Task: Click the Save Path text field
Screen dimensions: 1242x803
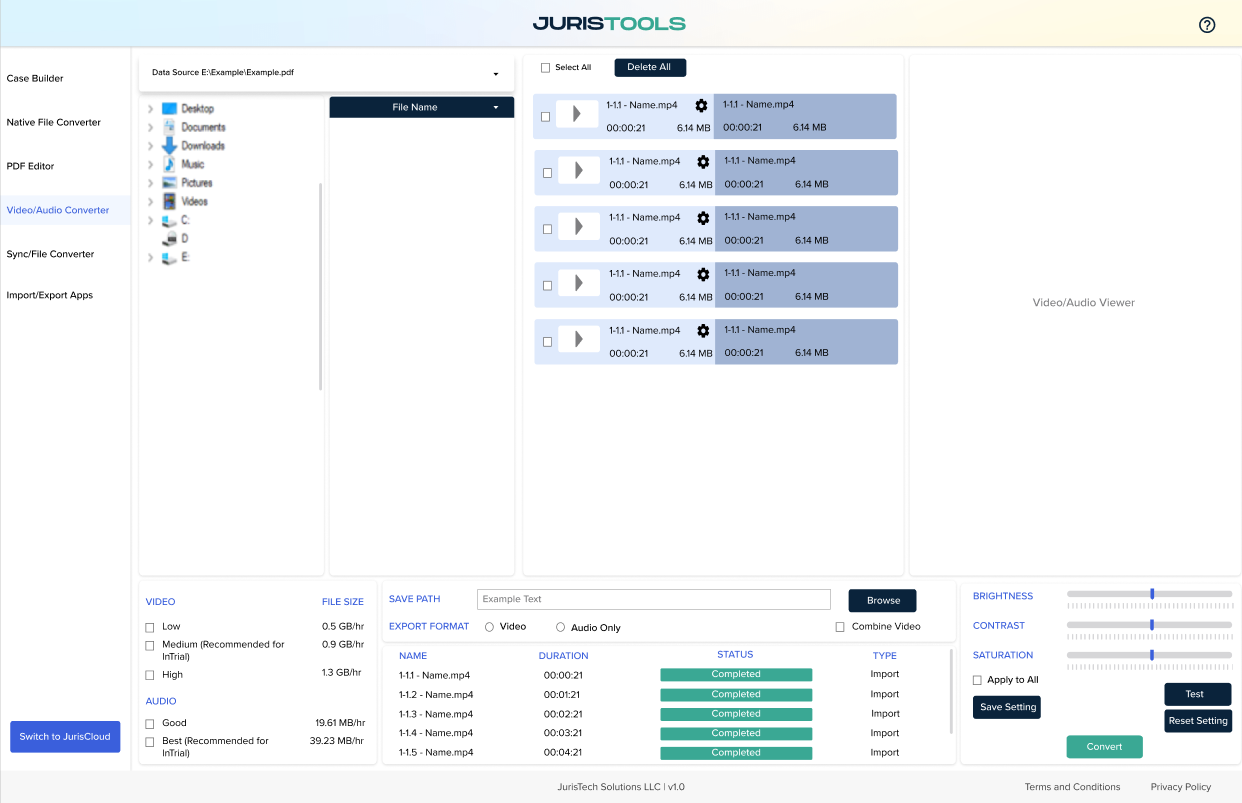Action: coord(653,599)
